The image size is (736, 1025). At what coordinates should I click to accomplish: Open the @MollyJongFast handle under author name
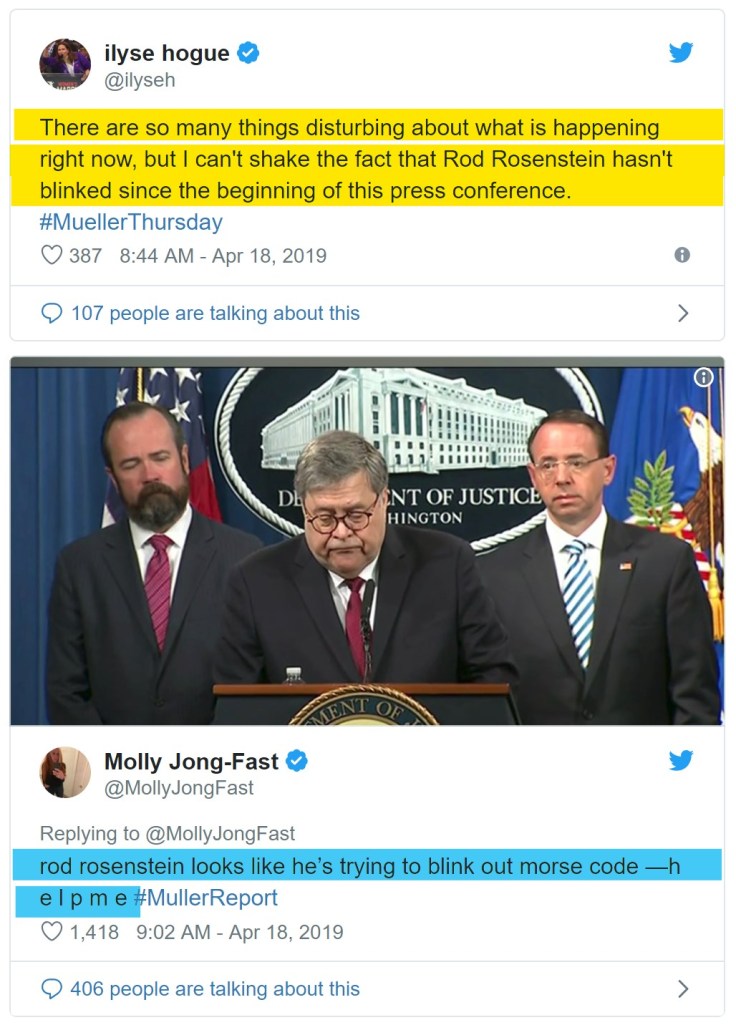pos(179,788)
